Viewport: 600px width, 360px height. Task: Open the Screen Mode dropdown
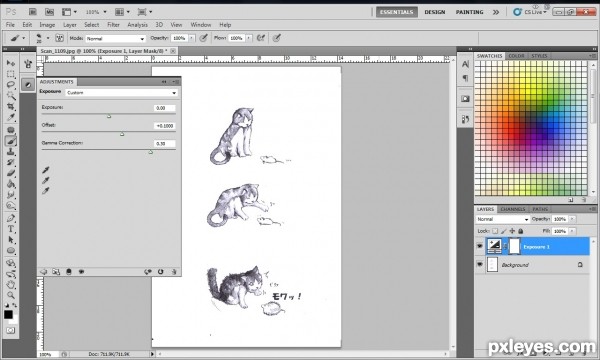145,12
